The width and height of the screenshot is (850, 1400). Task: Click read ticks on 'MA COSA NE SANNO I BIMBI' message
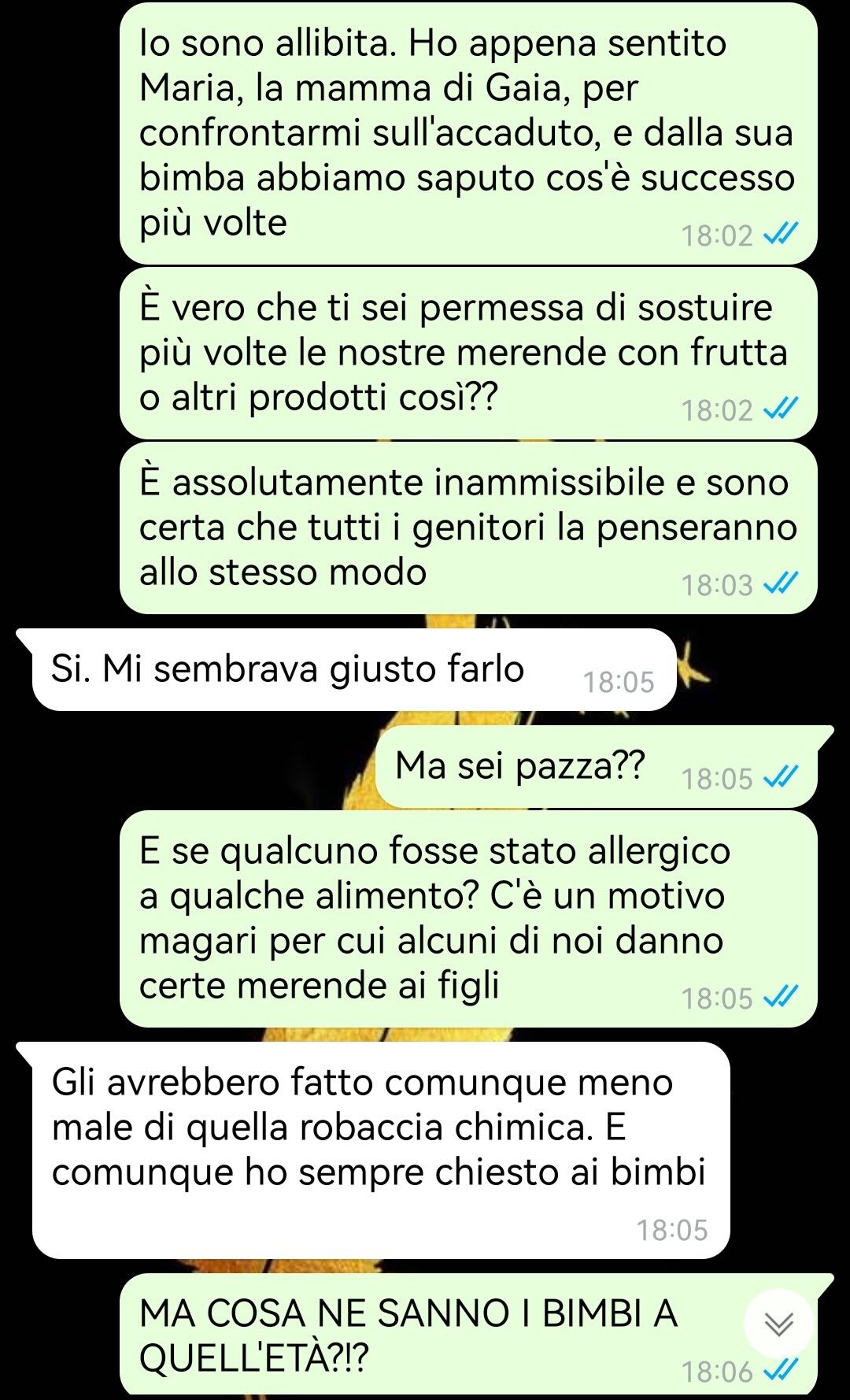pyautogui.click(x=782, y=1371)
